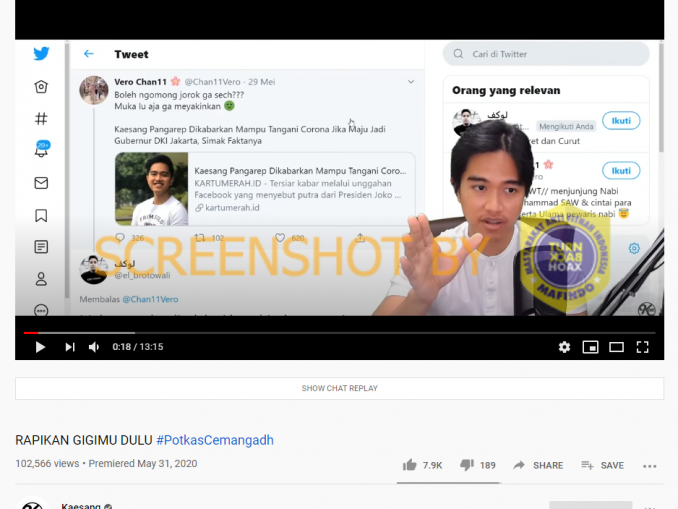Enable miniplayer mode

(590, 347)
